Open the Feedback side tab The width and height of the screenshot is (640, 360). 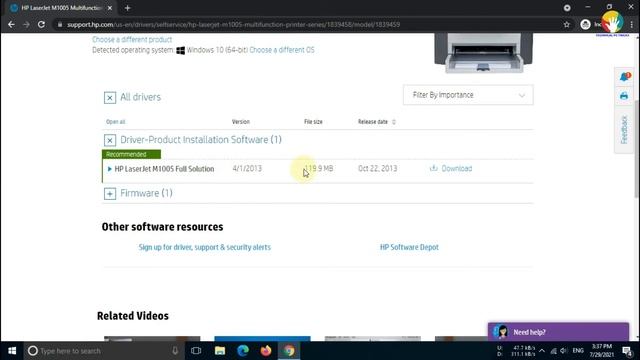[x=624, y=130]
